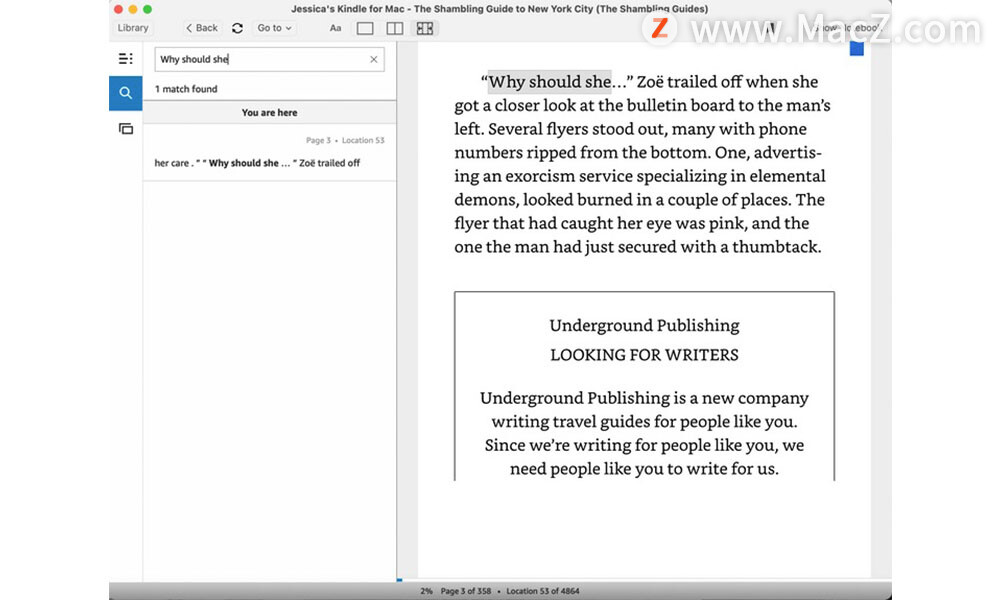The width and height of the screenshot is (1000, 600).
Task: Click 'Location 53 of 4864' in the status bar
Action: click(543, 591)
